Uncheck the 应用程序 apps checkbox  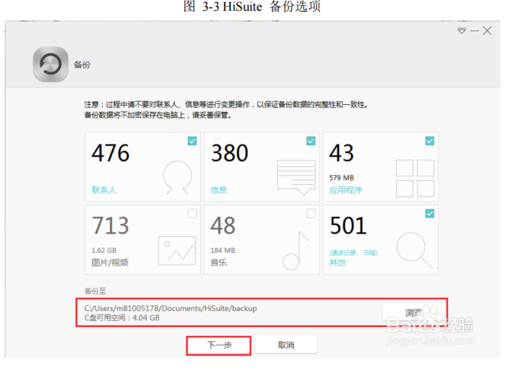tap(430, 141)
